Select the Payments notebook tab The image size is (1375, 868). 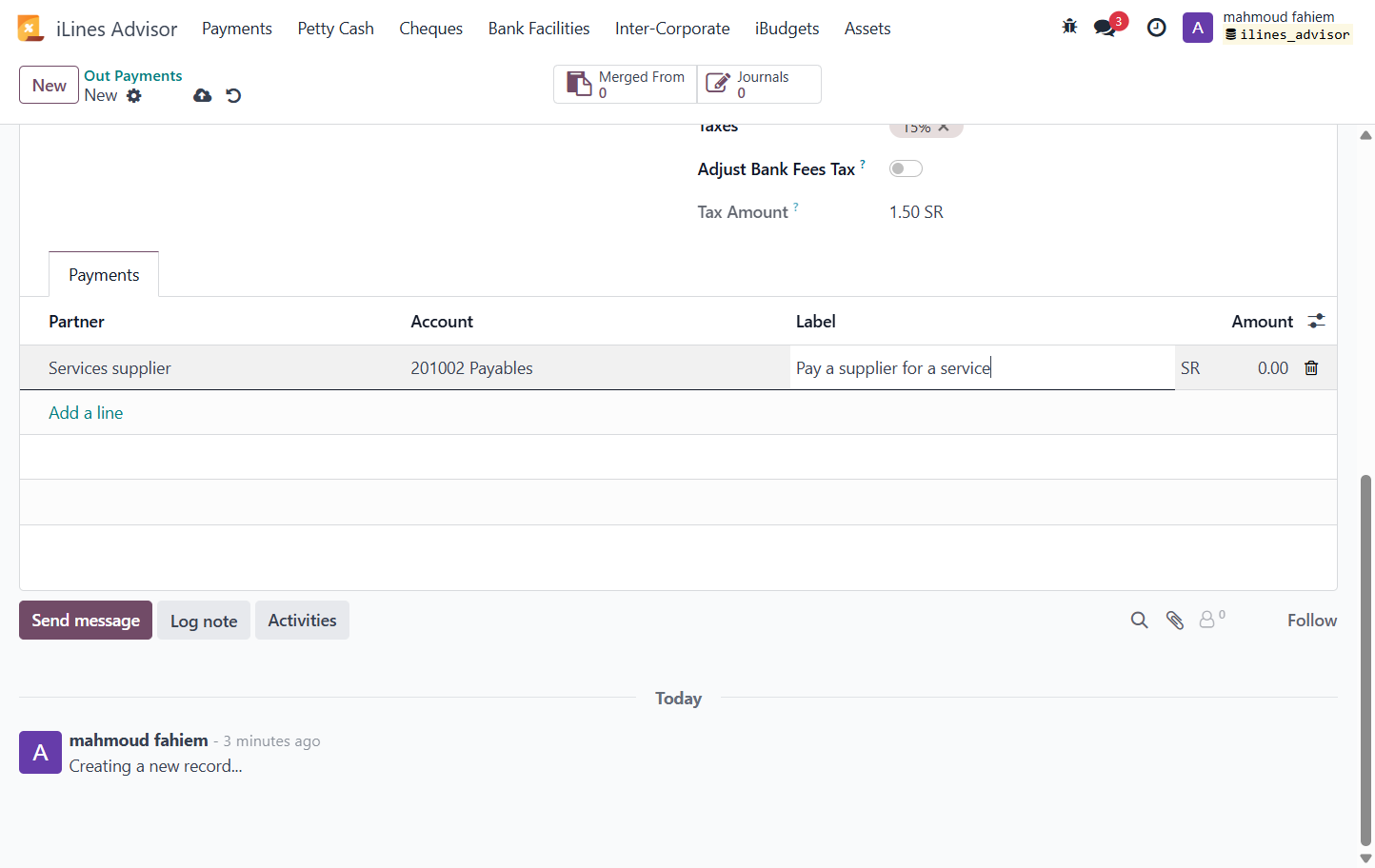[x=104, y=274]
